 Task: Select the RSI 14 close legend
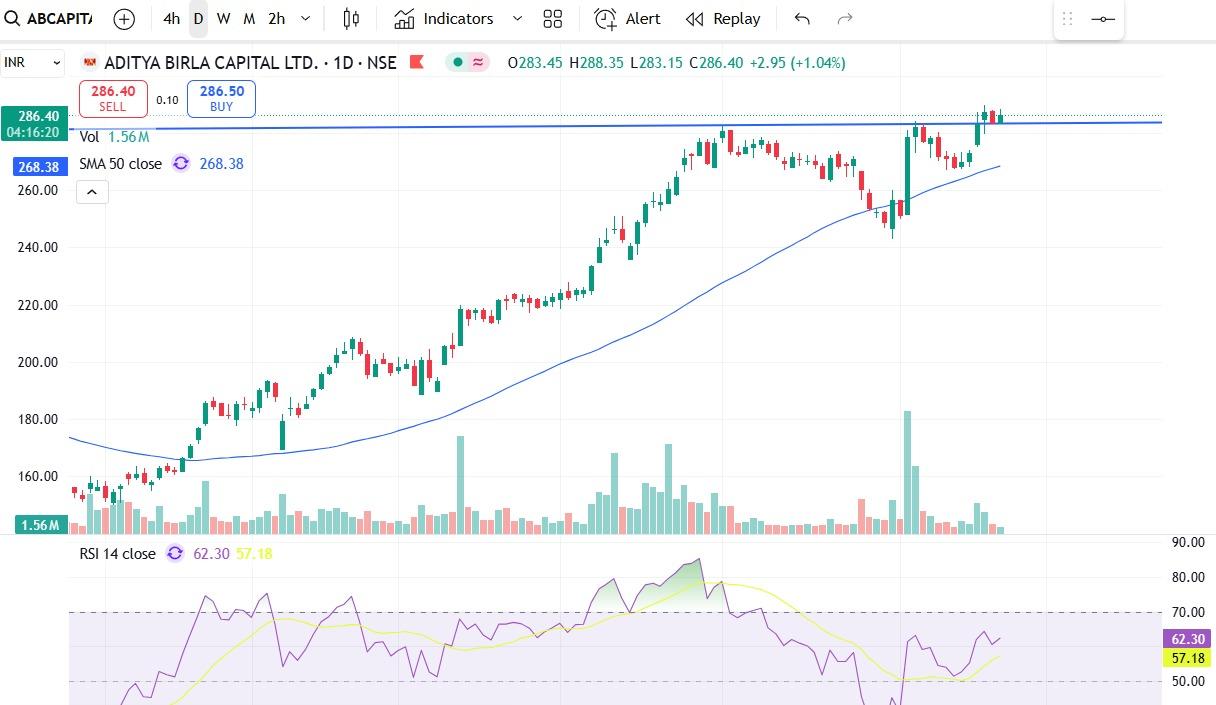point(117,553)
